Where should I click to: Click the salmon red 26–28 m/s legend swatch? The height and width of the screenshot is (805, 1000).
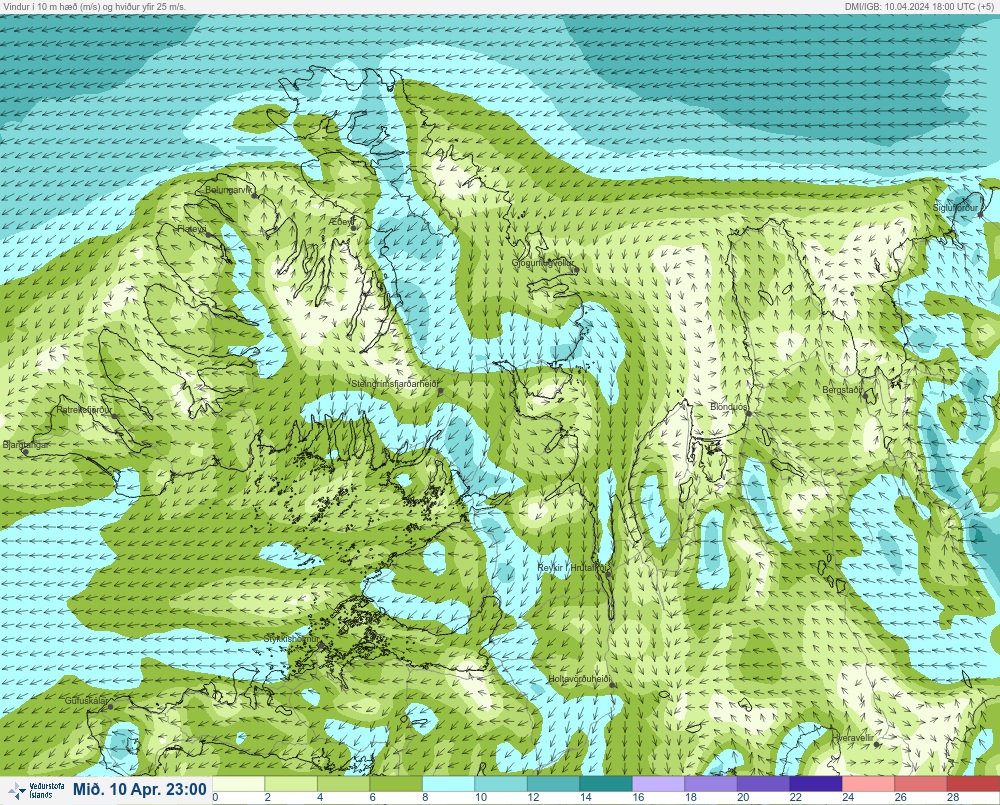click(921, 783)
